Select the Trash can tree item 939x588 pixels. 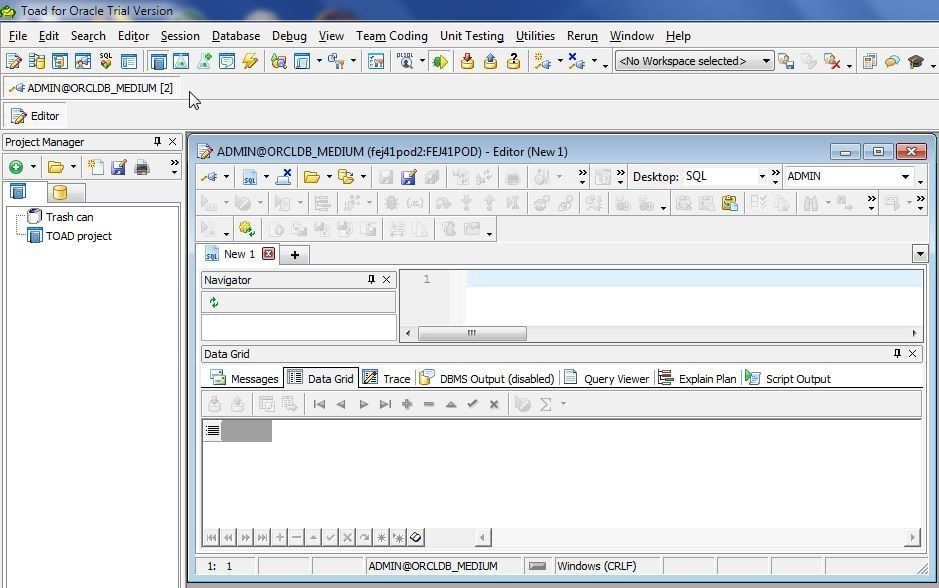coord(69,217)
